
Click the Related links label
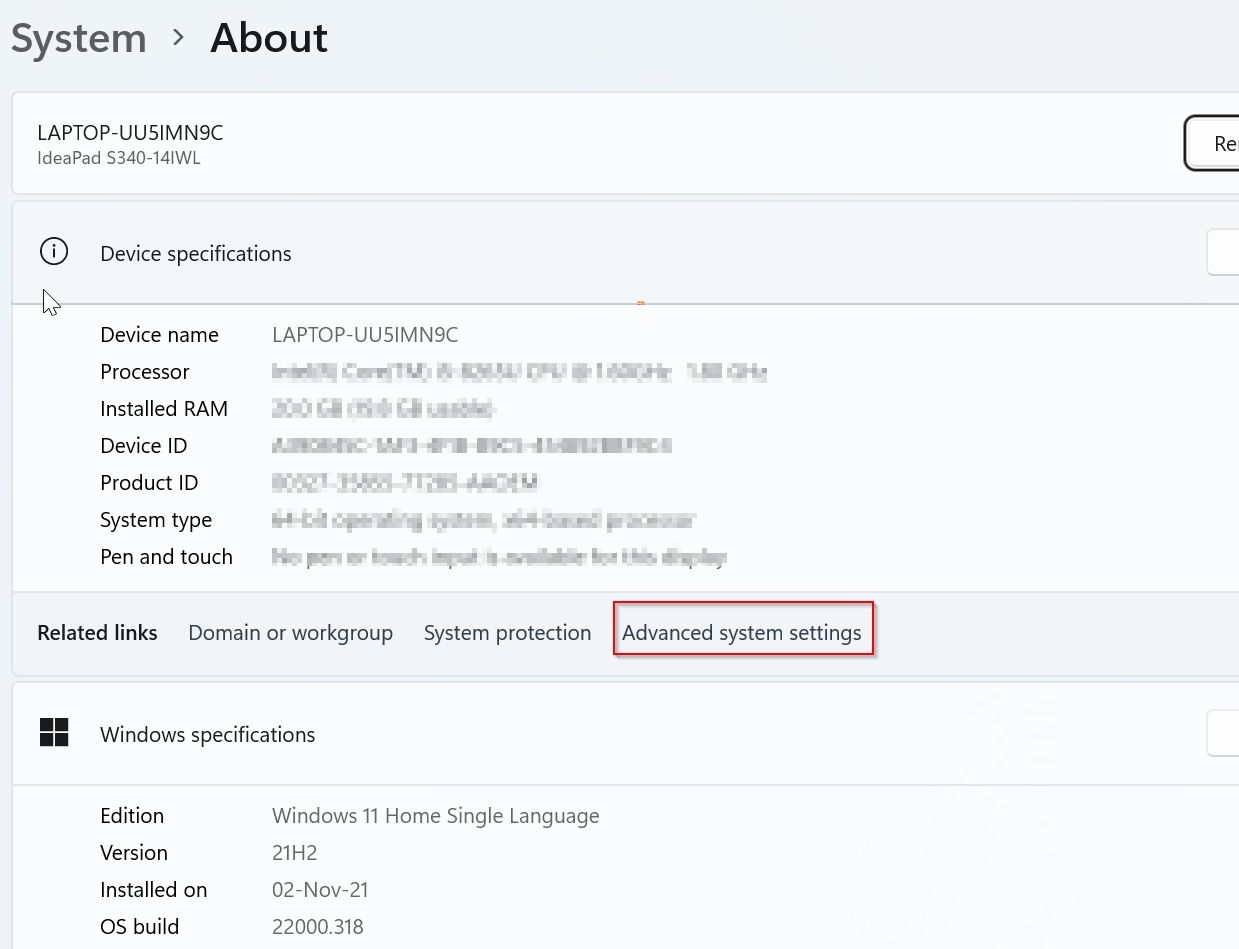pos(97,633)
